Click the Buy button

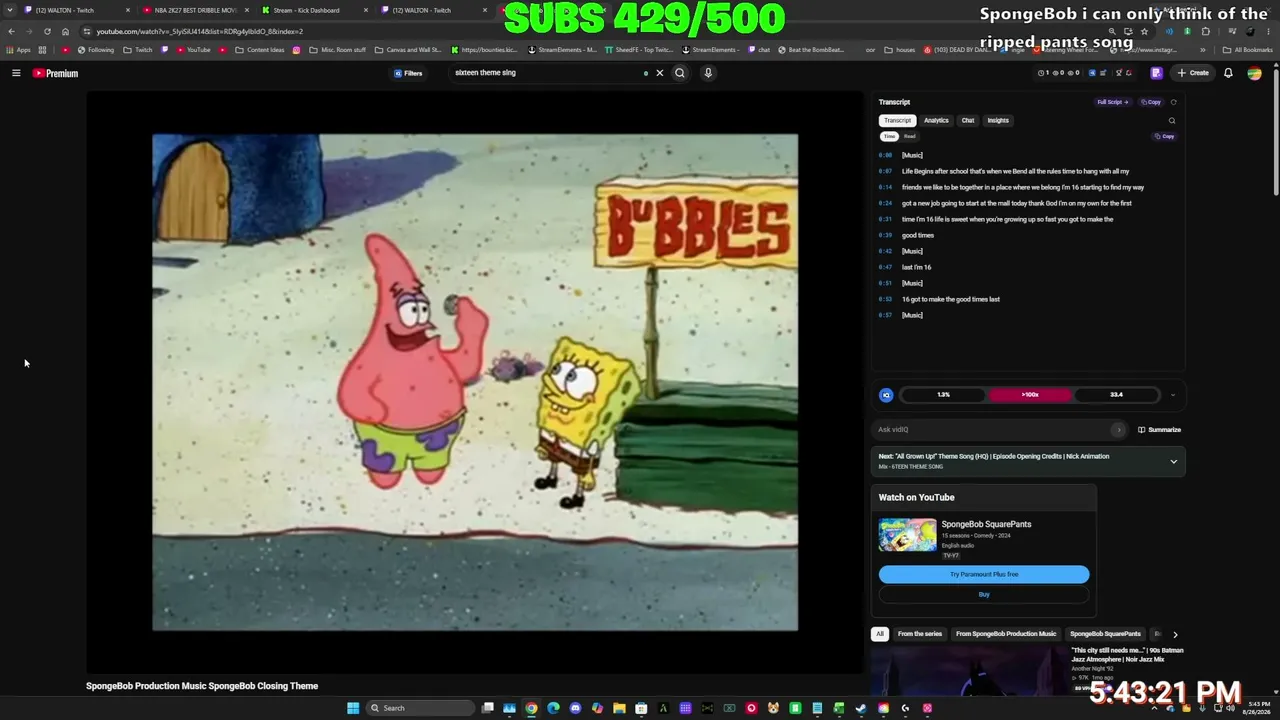click(984, 595)
